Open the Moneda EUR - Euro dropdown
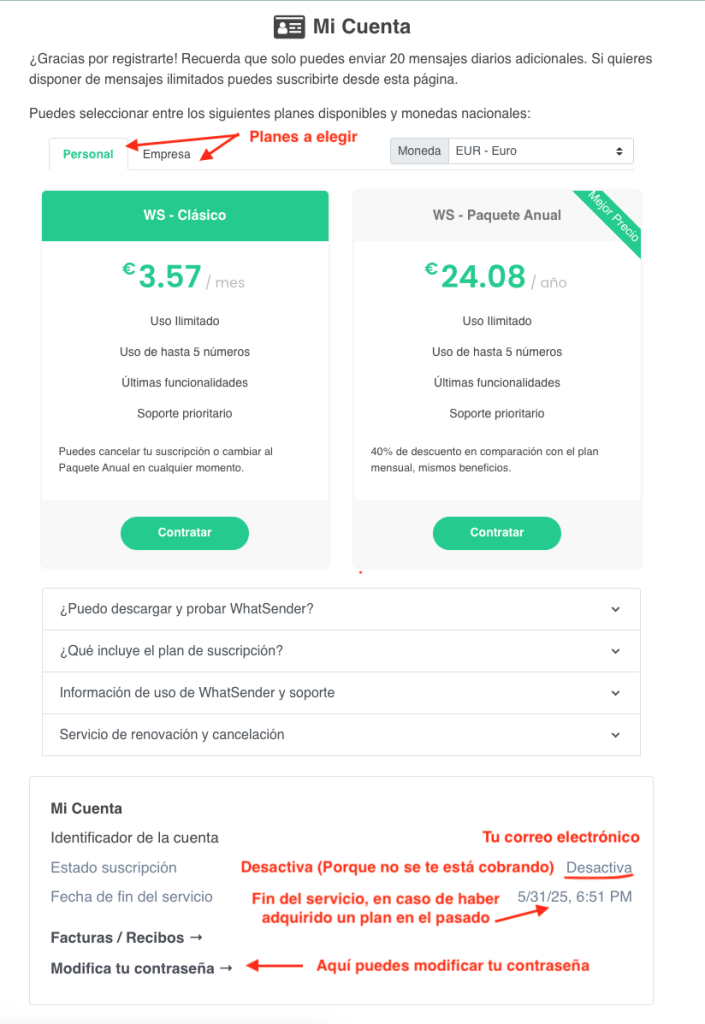Viewport: 705px width, 1024px height. 540,151
